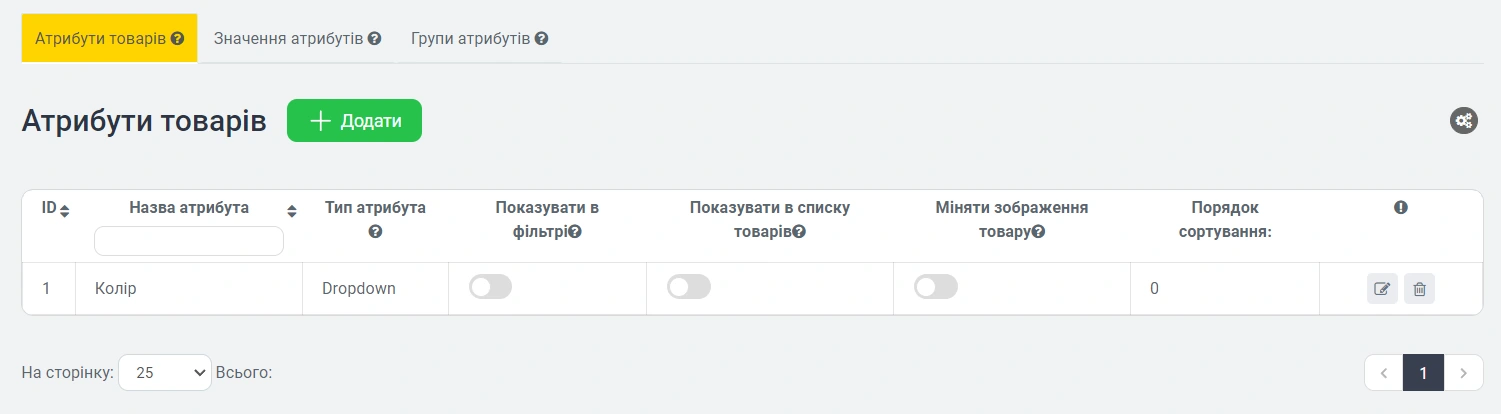Edit the Колір attribute row
This screenshot has width=1501, height=414.
pyautogui.click(x=1382, y=290)
